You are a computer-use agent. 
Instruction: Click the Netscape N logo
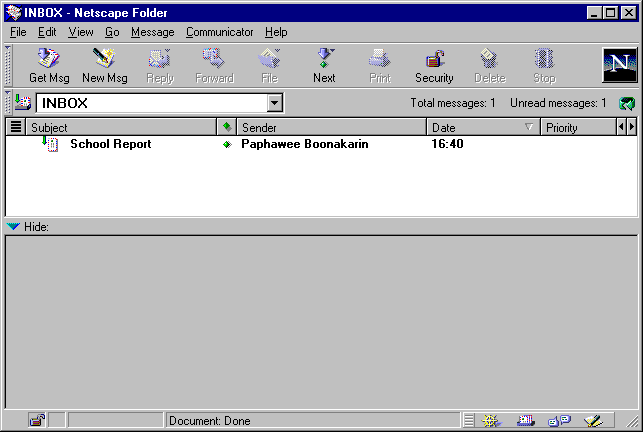click(619, 65)
